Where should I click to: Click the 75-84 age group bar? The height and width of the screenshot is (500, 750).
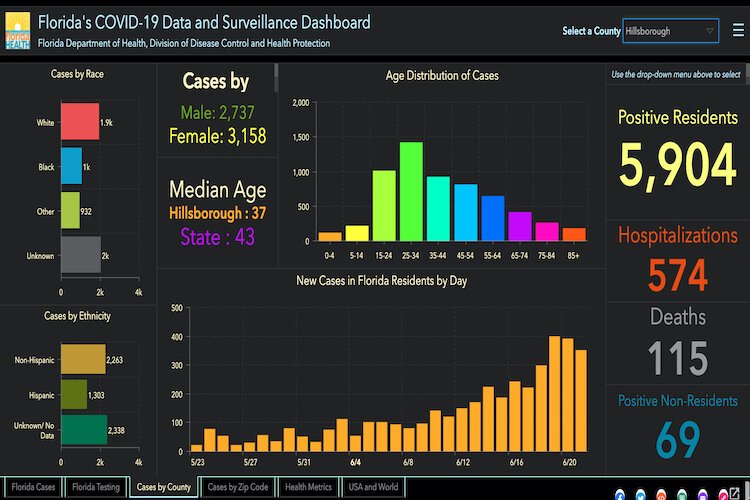click(547, 232)
